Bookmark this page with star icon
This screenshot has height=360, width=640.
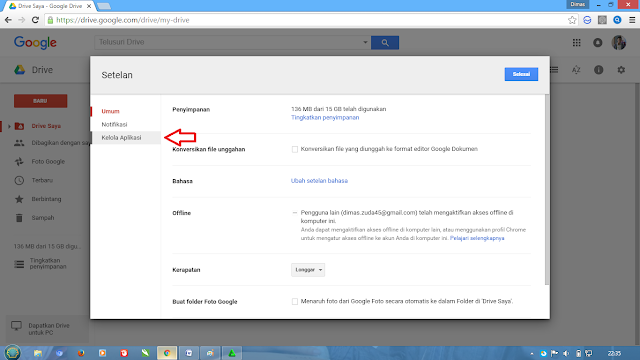pyautogui.click(x=572, y=20)
